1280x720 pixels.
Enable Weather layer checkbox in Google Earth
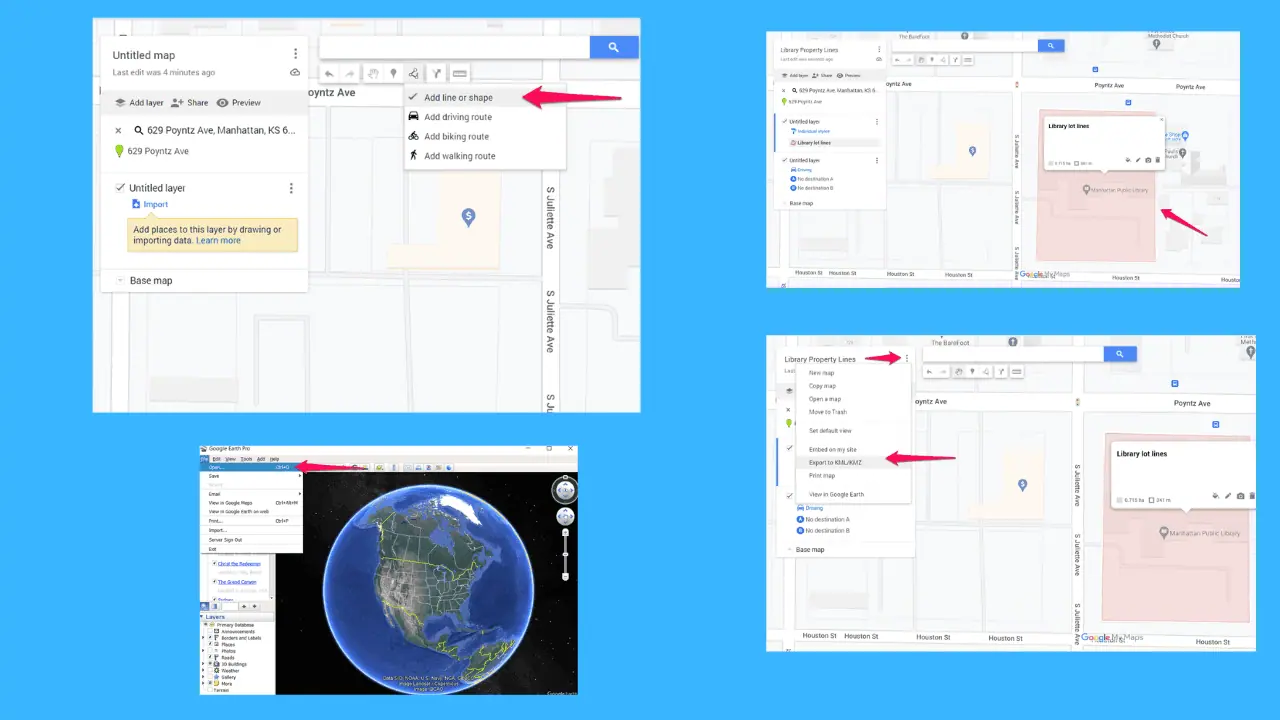[x=210, y=670]
